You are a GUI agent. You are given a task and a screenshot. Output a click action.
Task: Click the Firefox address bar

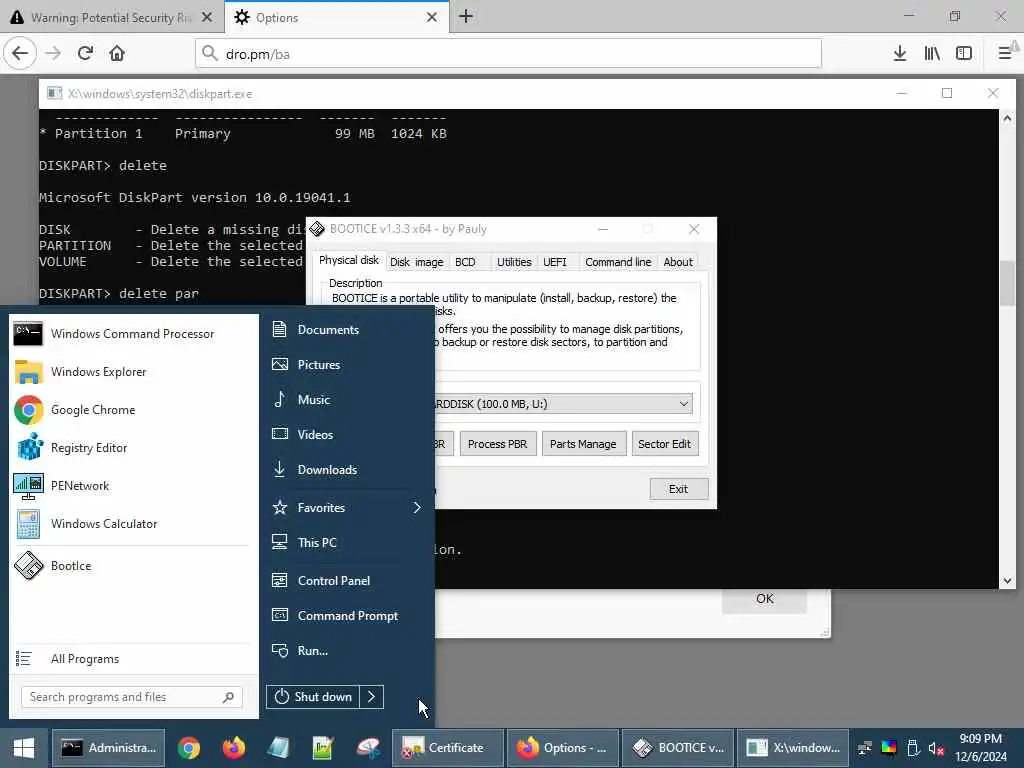508,54
